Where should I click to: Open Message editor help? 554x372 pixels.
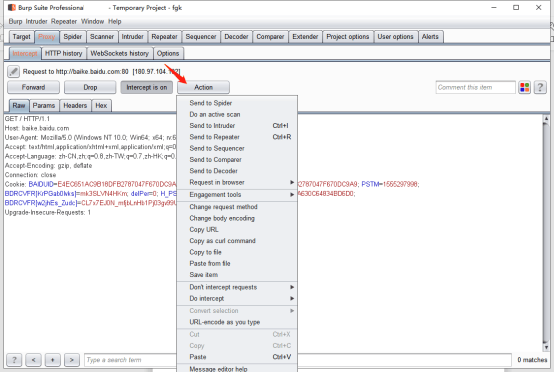click(x=237, y=368)
